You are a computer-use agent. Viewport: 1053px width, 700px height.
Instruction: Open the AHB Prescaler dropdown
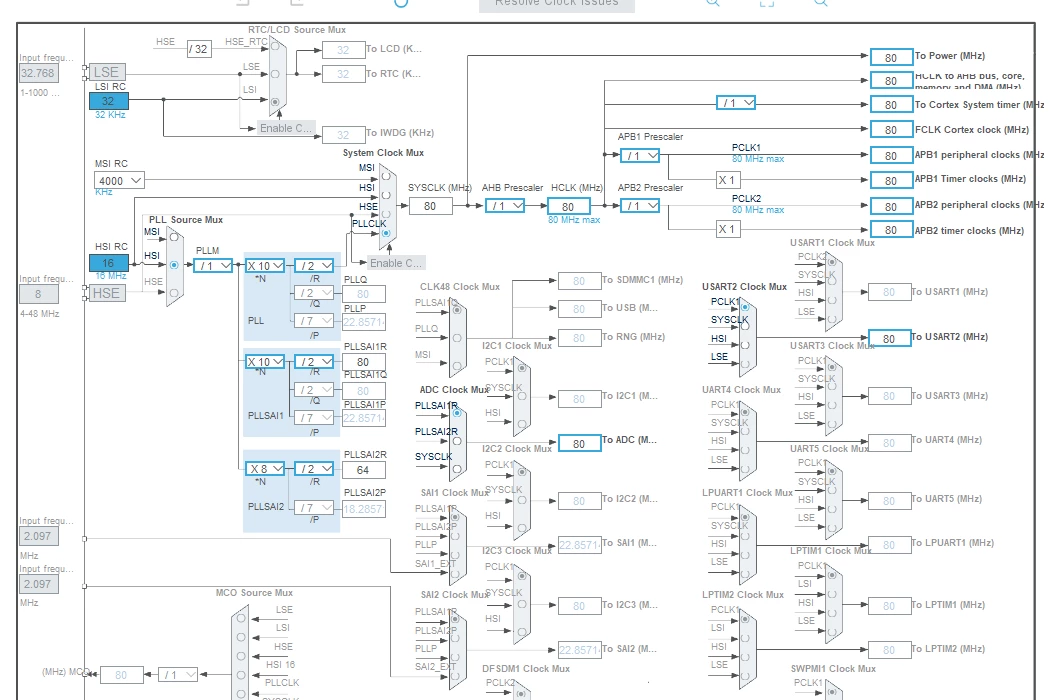505,206
